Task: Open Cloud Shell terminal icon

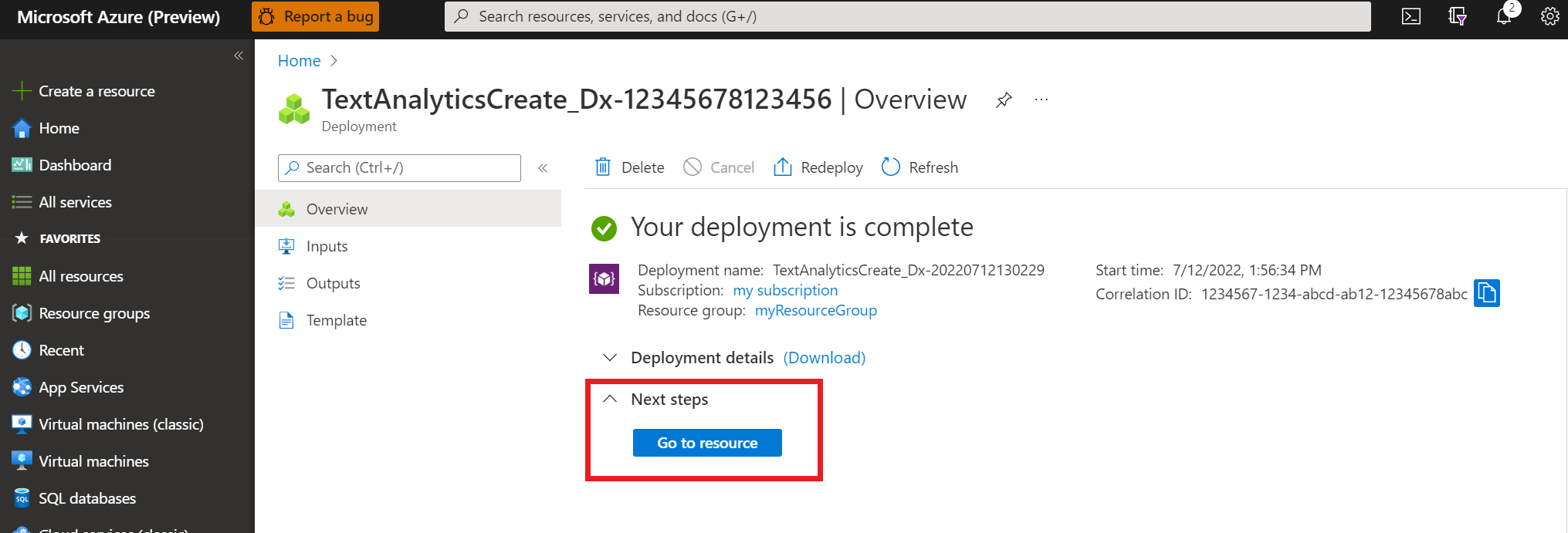Action: point(1411,16)
